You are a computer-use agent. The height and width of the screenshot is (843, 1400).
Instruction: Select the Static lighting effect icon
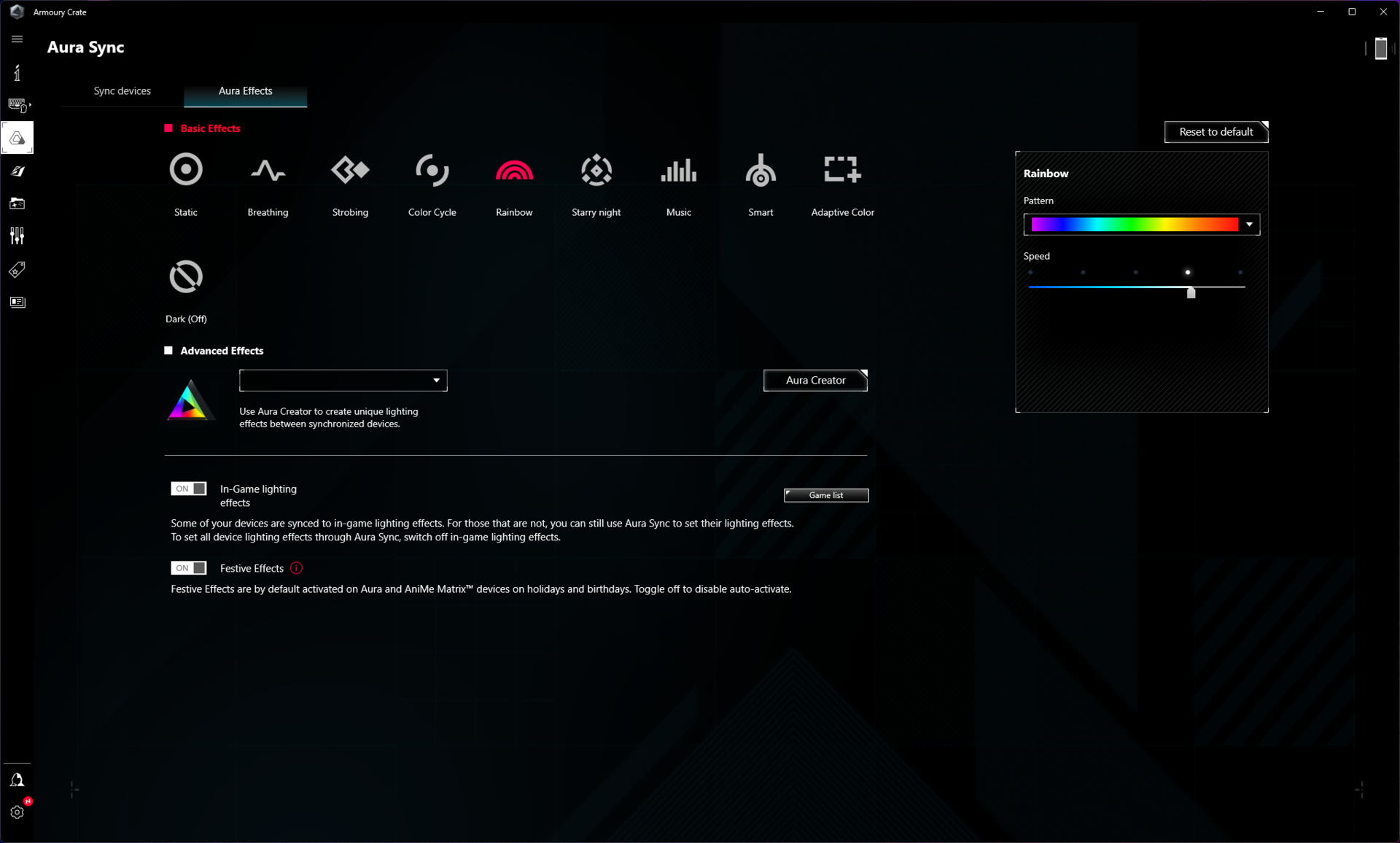click(x=186, y=170)
